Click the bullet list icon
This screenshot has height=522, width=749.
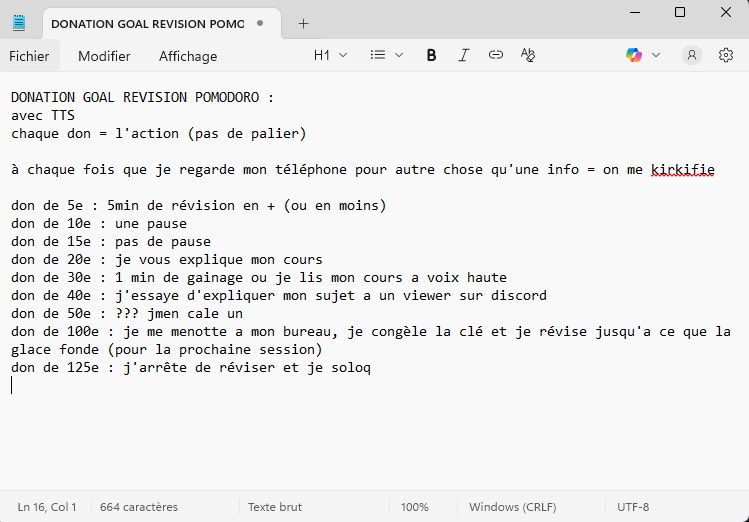point(377,55)
